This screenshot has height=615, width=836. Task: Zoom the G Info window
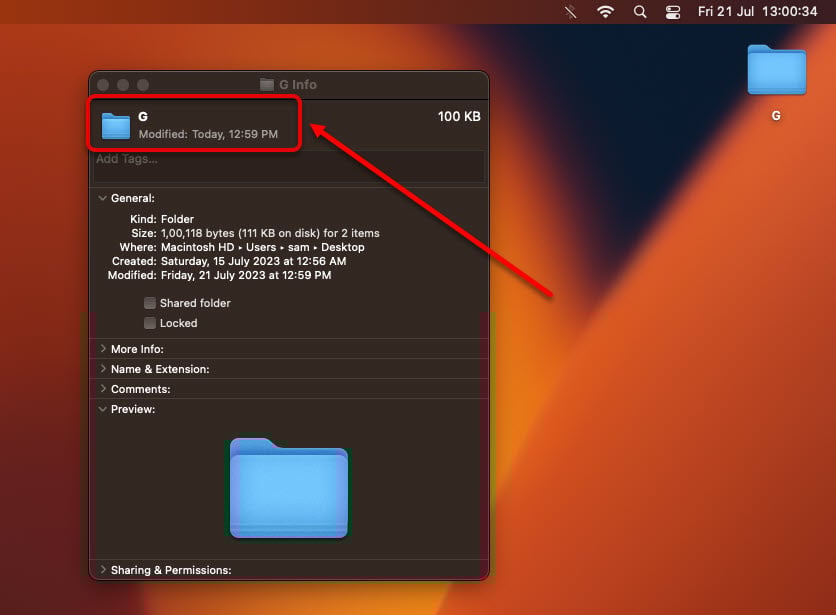[x=143, y=85]
